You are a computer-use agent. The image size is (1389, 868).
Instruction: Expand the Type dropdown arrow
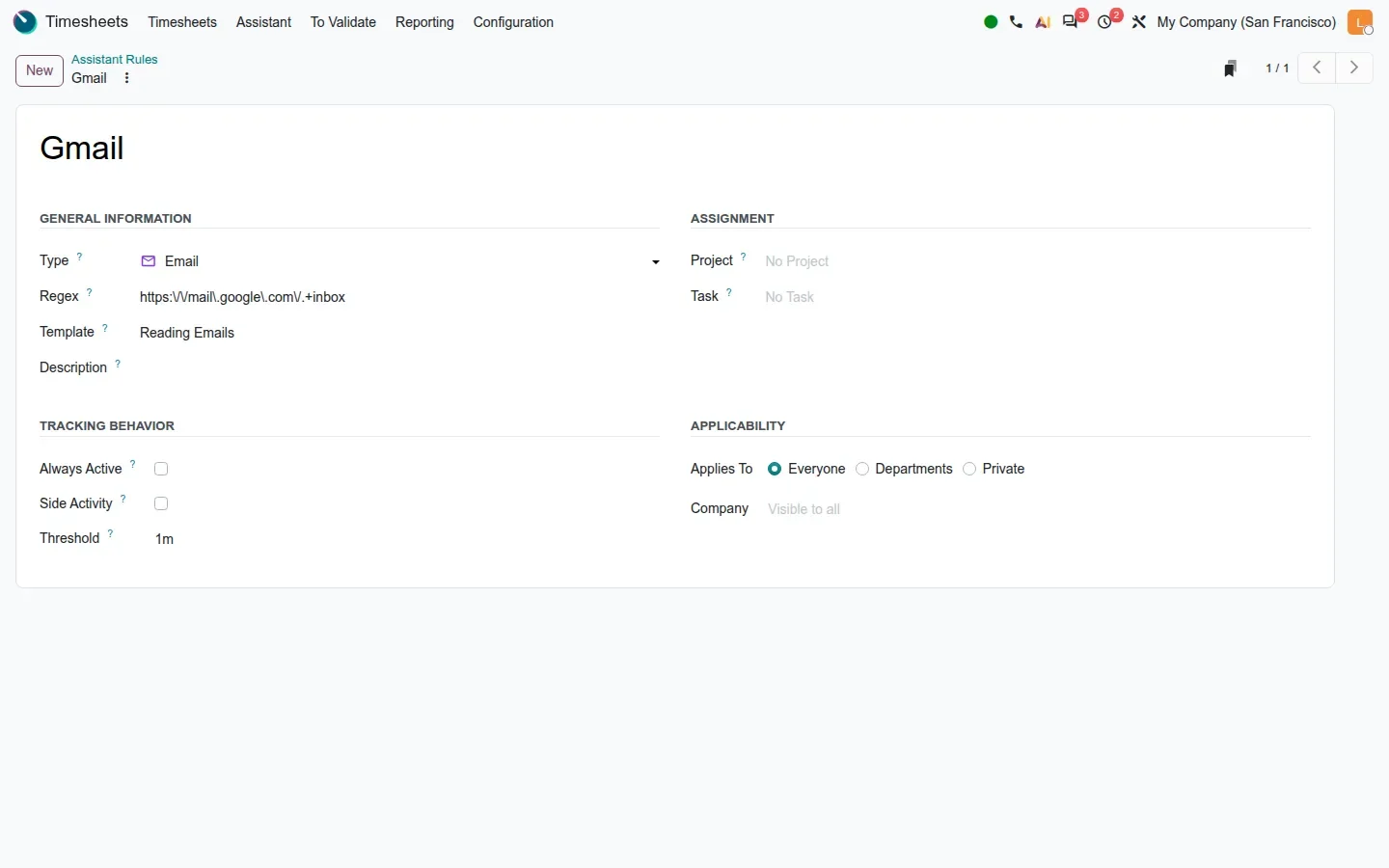pos(656,262)
